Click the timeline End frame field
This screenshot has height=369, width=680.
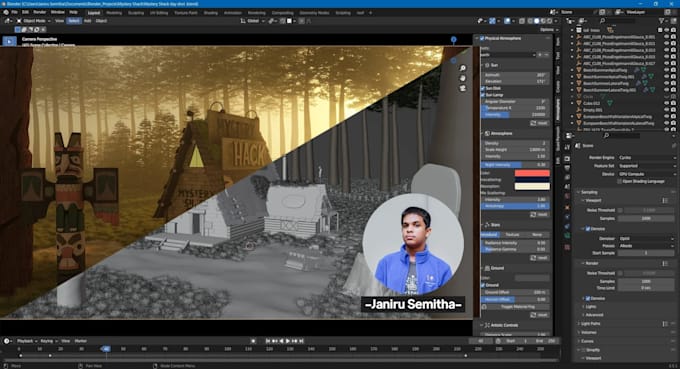coord(545,341)
